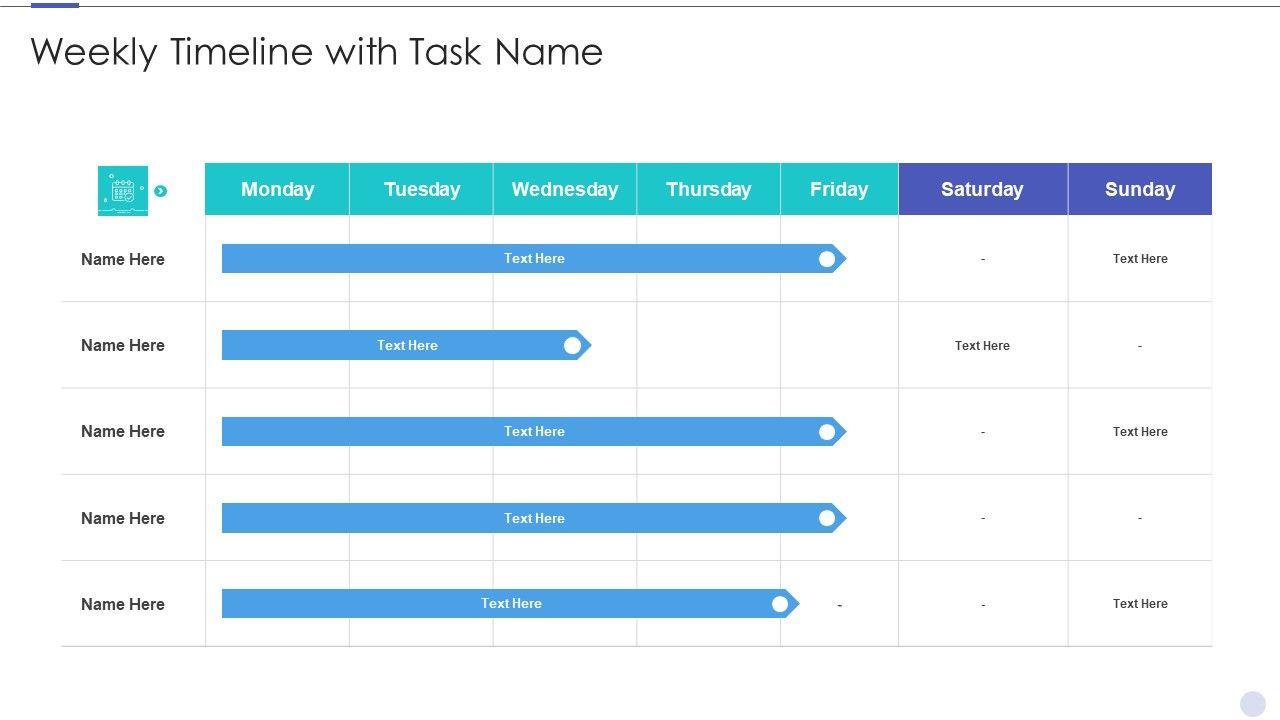Select the purple Sunday column header
This screenshot has height=720, width=1280.
click(1139, 189)
